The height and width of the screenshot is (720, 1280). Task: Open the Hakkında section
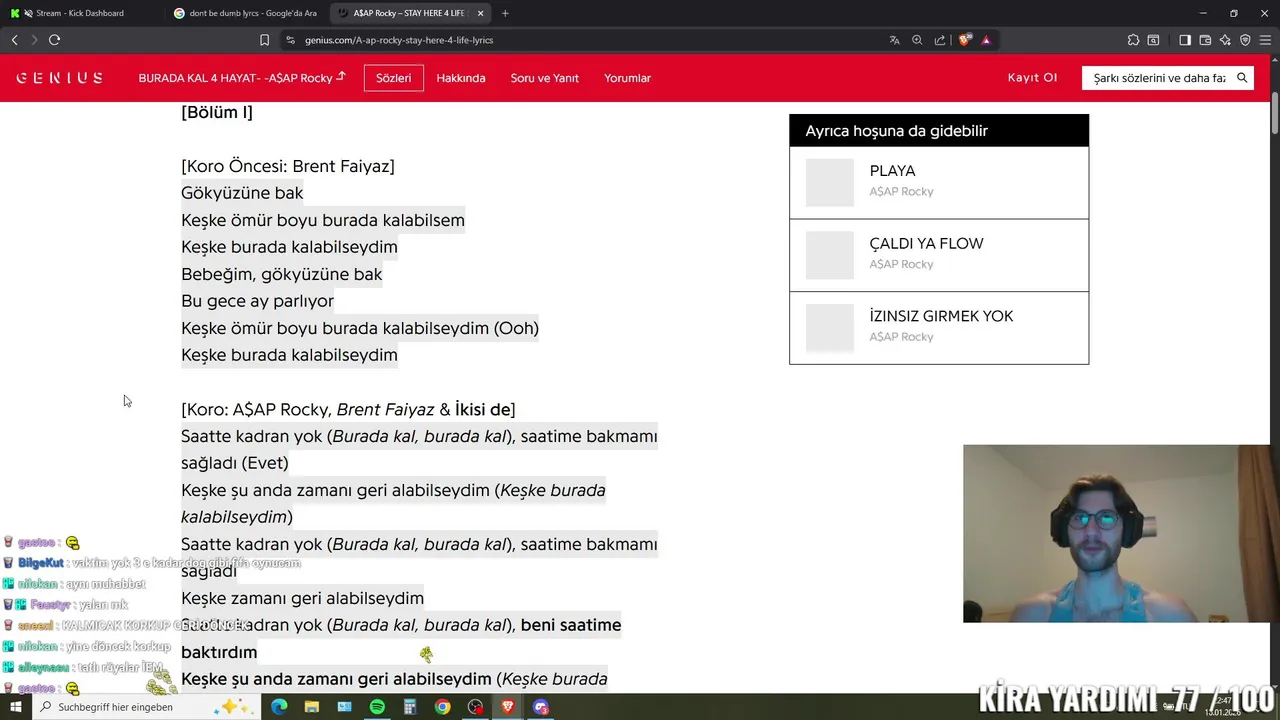click(461, 78)
